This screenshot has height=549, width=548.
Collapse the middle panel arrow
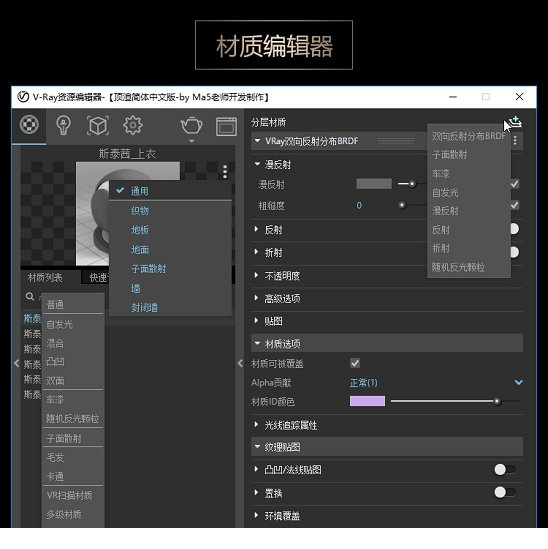pos(240,363)
